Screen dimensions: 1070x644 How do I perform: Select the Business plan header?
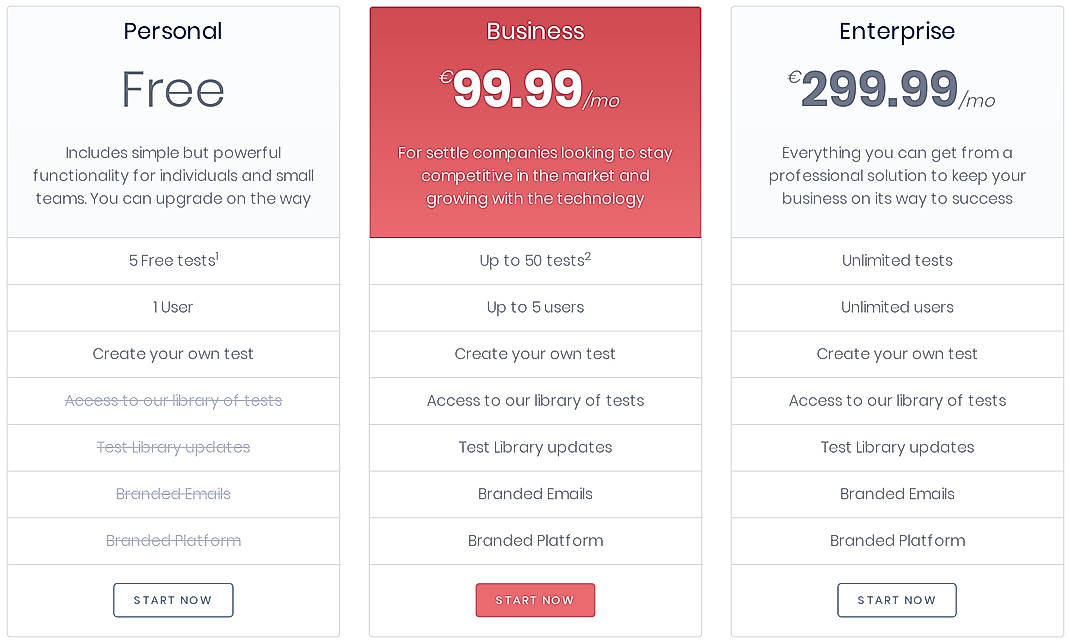point(535,31)
